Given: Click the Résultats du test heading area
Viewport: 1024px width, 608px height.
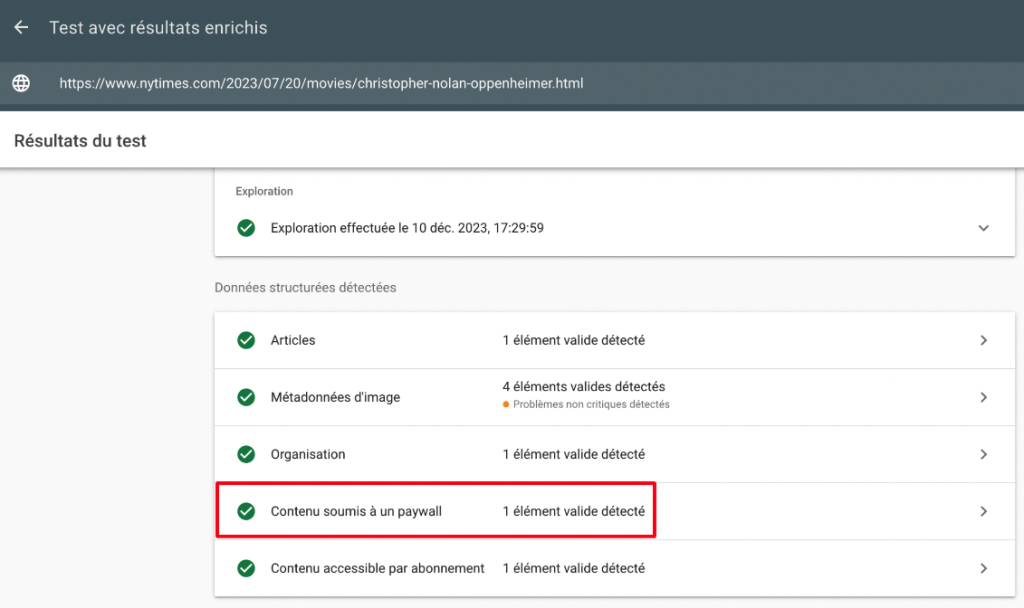Looking at the screenshot, I should pos(79,141).
